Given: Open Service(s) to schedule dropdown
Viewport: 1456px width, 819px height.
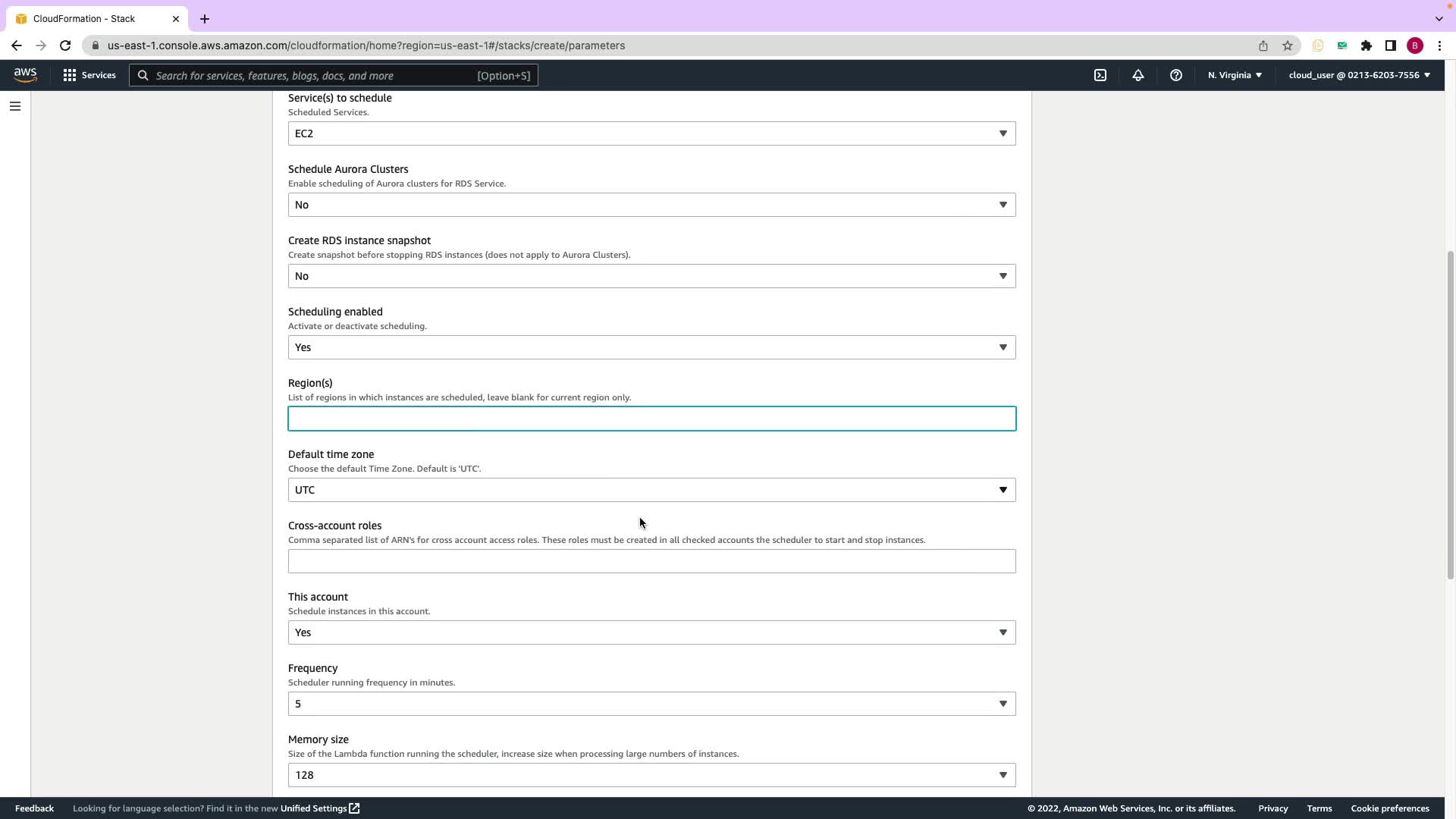Looking at the screenshot, I should (651, 133).
